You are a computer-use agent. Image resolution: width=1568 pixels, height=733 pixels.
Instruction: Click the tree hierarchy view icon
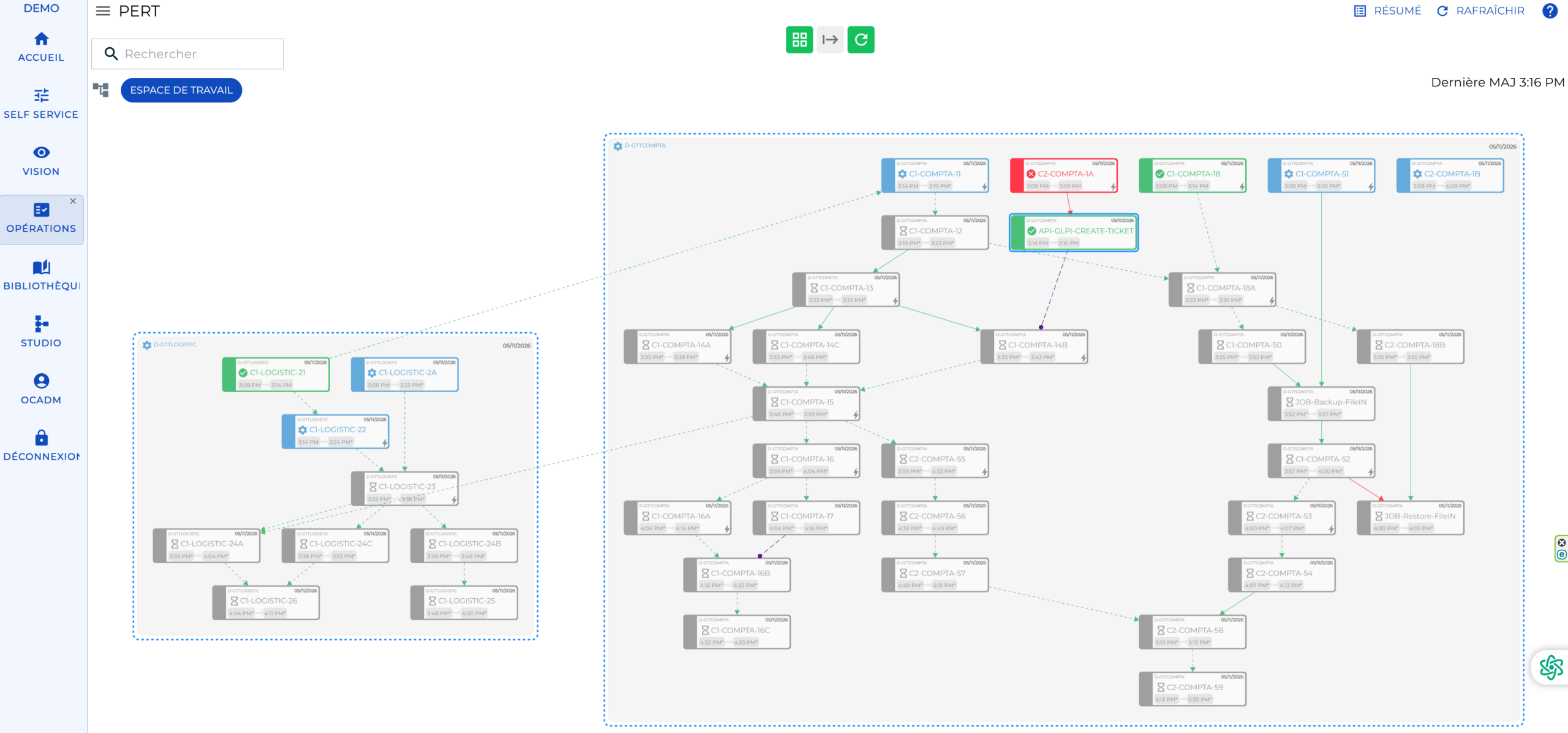100,90
